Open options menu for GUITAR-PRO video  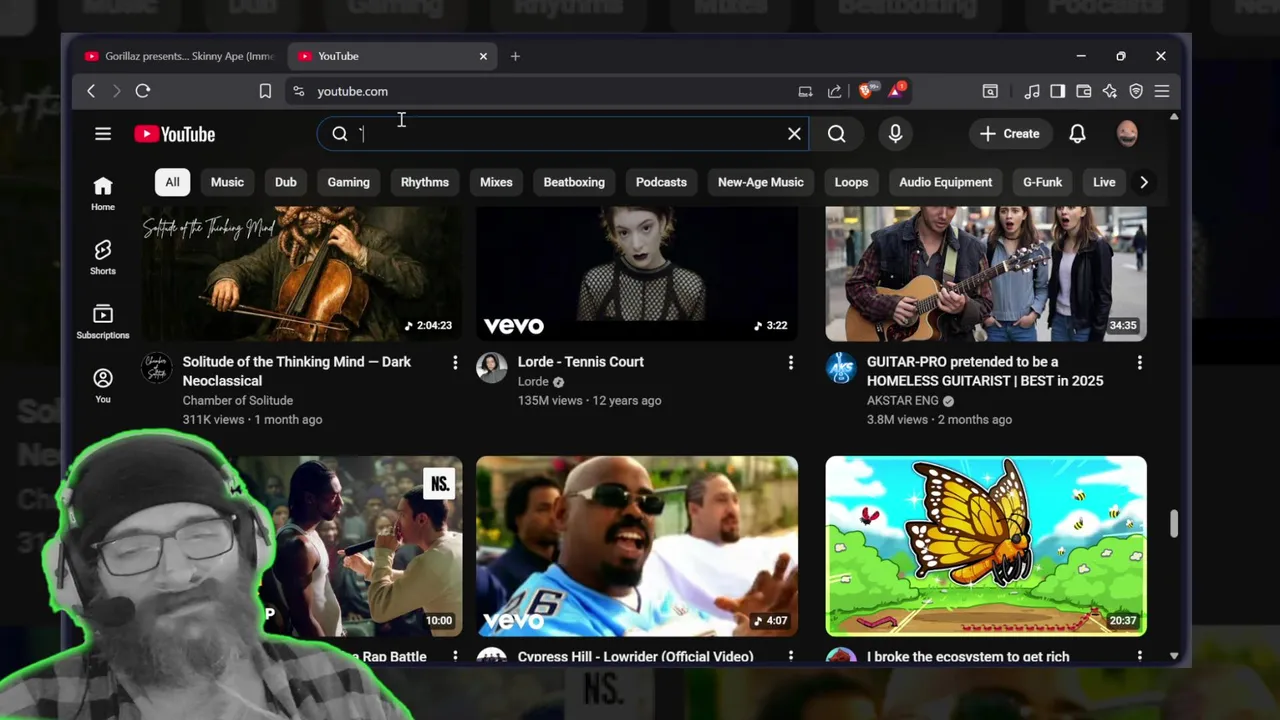[1139, 362]
